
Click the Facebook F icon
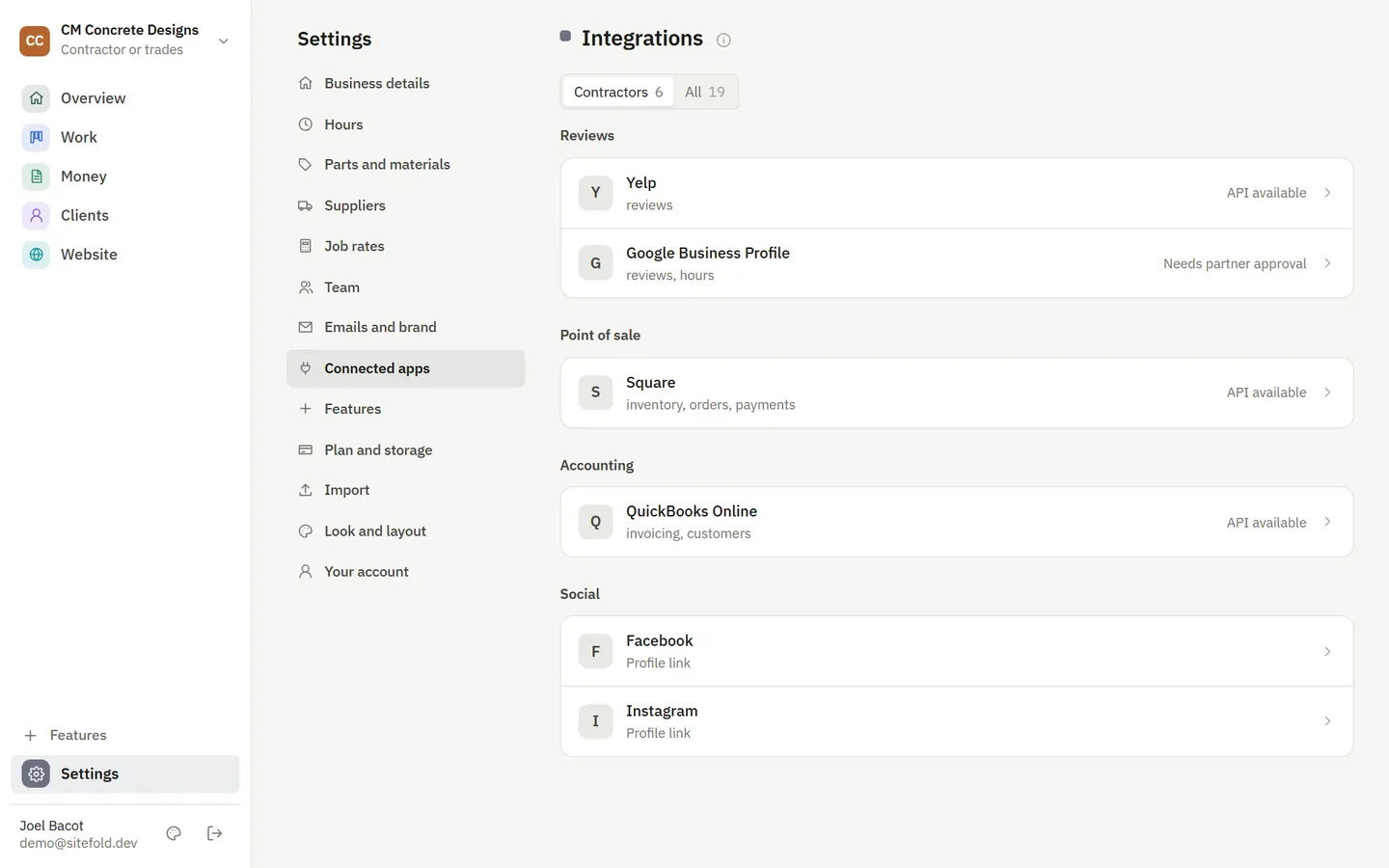click(x=595, y=651)
